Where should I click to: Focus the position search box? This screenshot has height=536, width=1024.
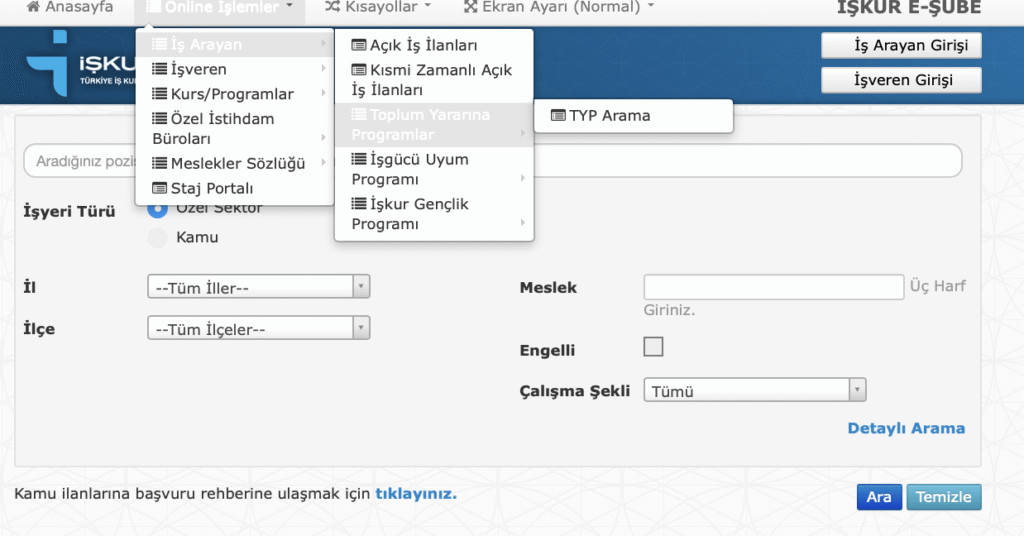point(492,161)
